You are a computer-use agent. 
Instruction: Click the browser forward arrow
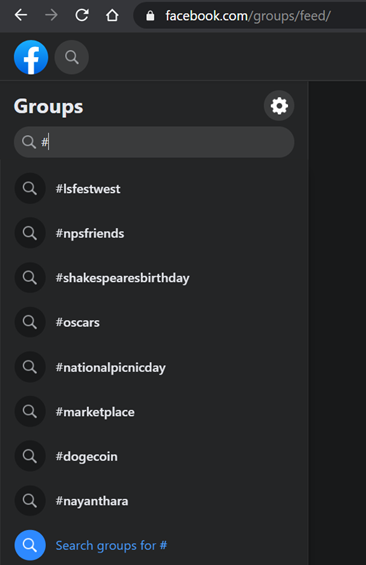pyautogui.click(x=51, y=15)
